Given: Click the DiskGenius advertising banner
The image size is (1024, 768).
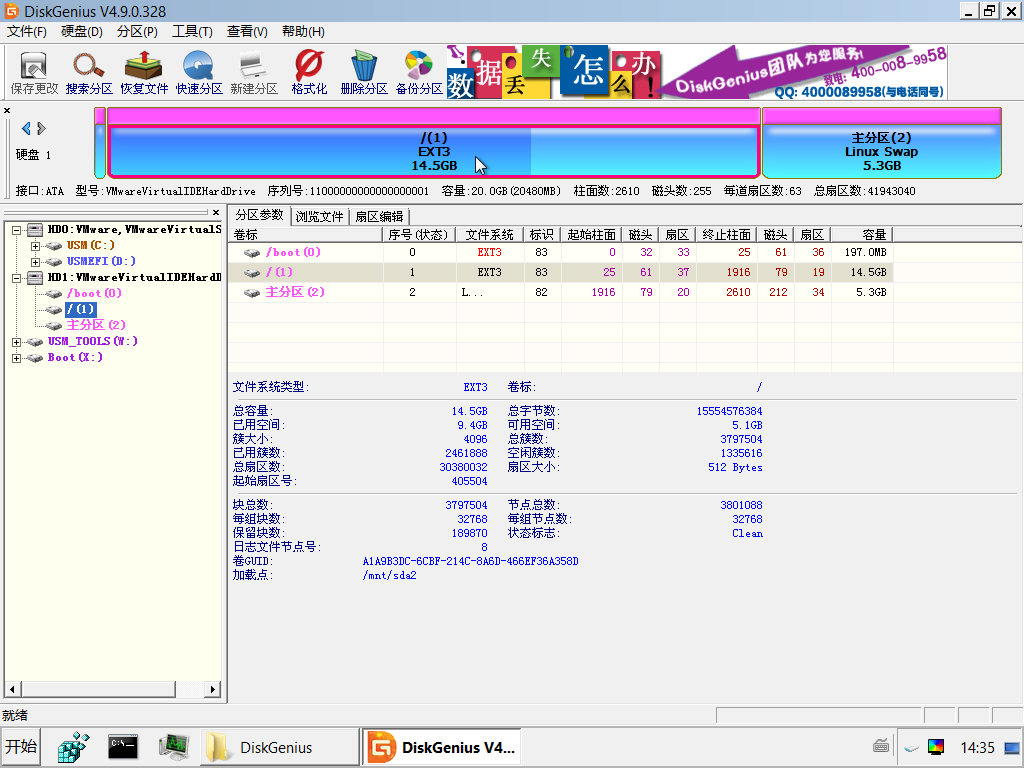Looking at the screenshot, I should pyautogui.click(x=697, y=72).
